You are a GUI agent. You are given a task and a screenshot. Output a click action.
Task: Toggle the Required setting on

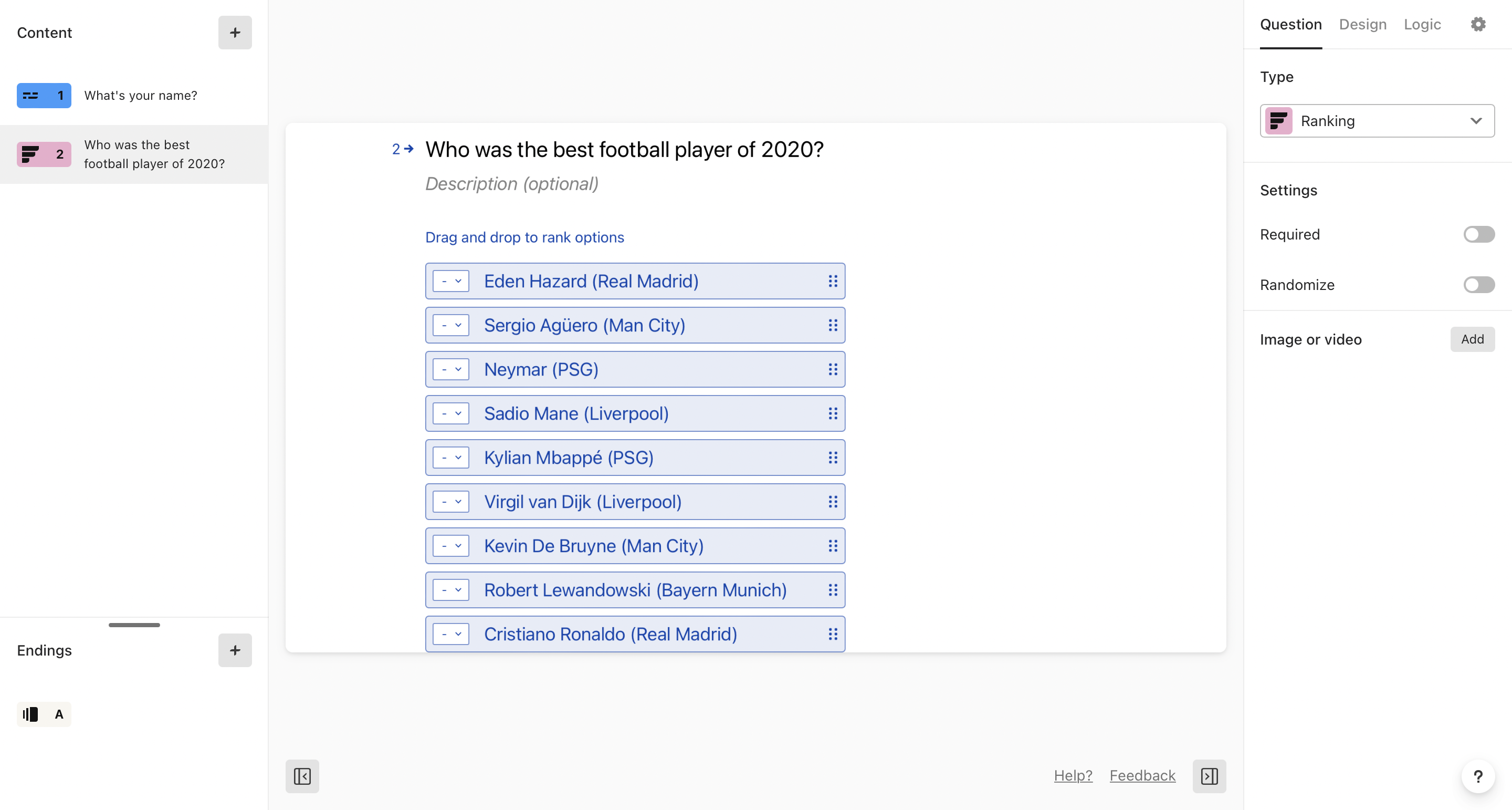pos(1478,234)
